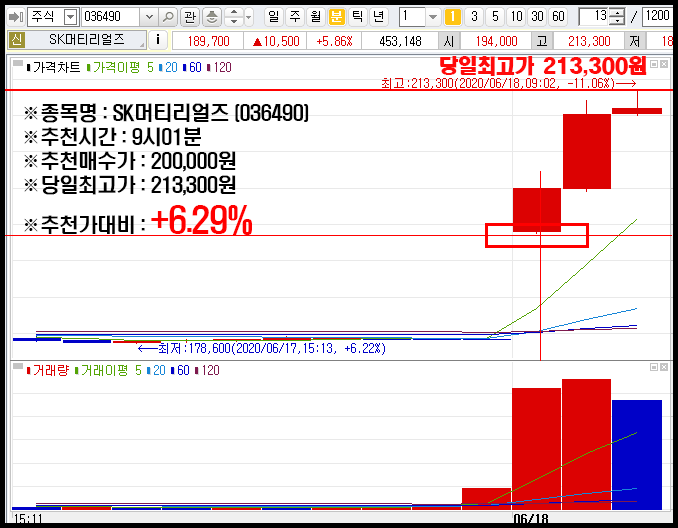Screen dimensions: 678x528
Task: Select the 년 yearly chart period
Action: click(379, 17)
